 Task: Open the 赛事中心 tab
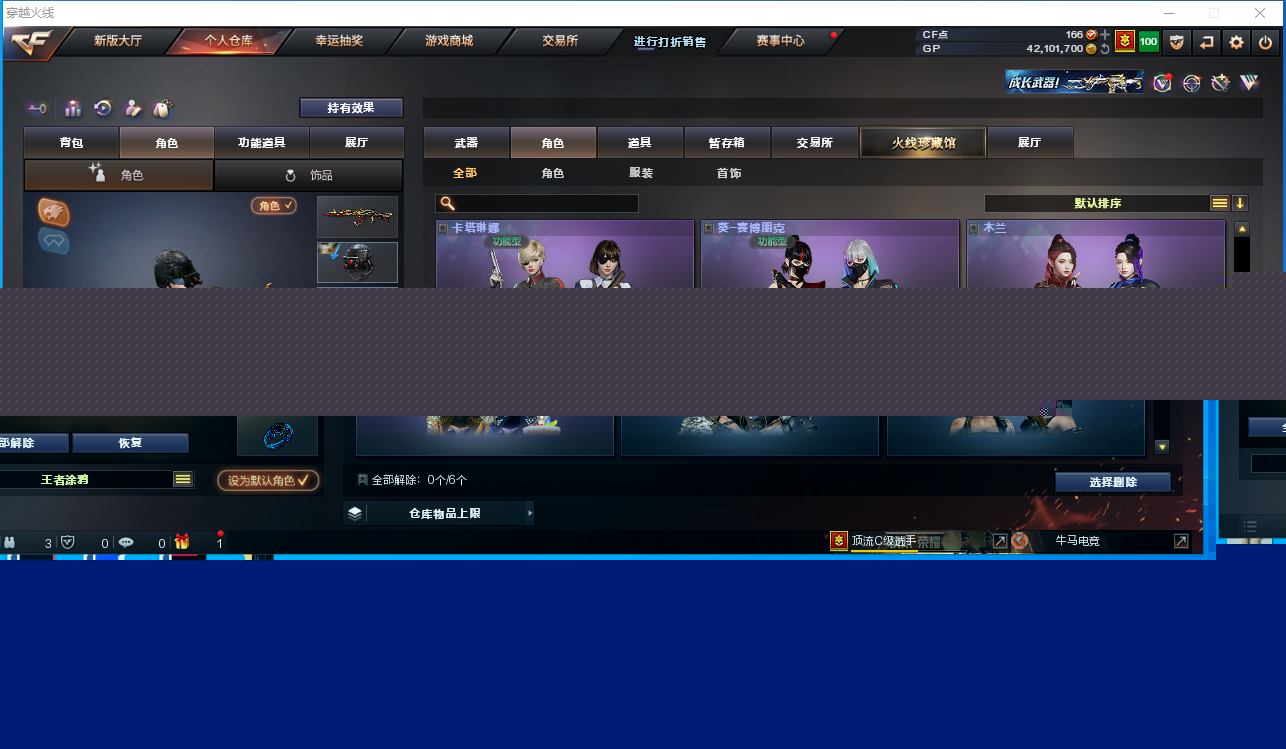pos(780,41)
